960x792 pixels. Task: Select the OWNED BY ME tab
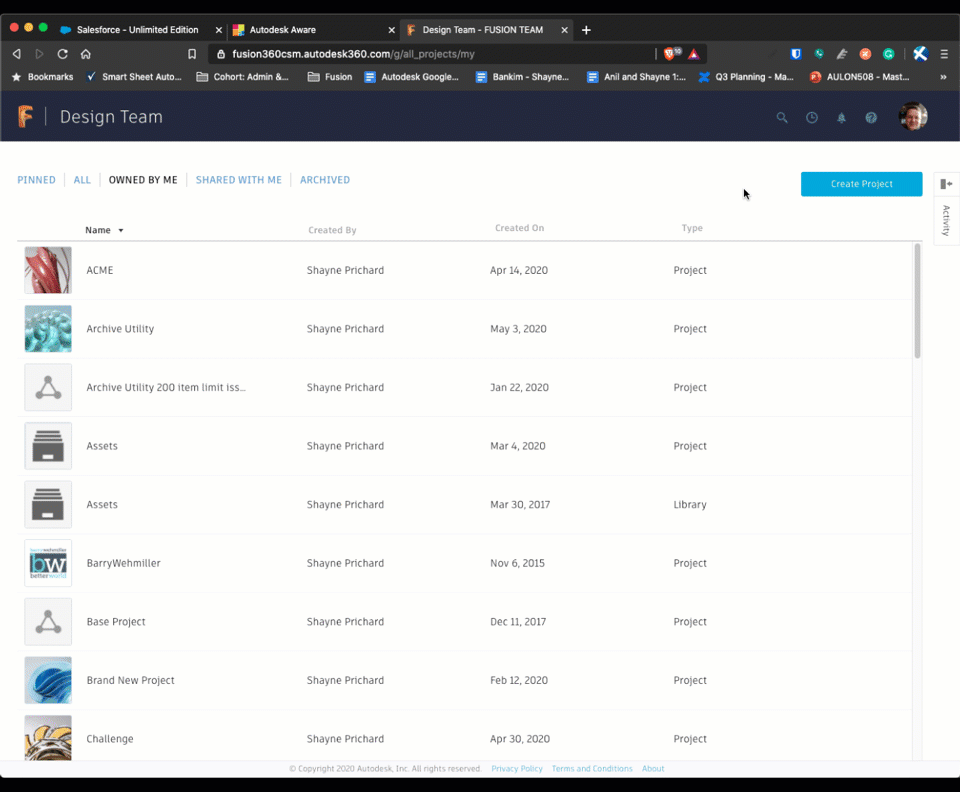[x=143, y=180]
